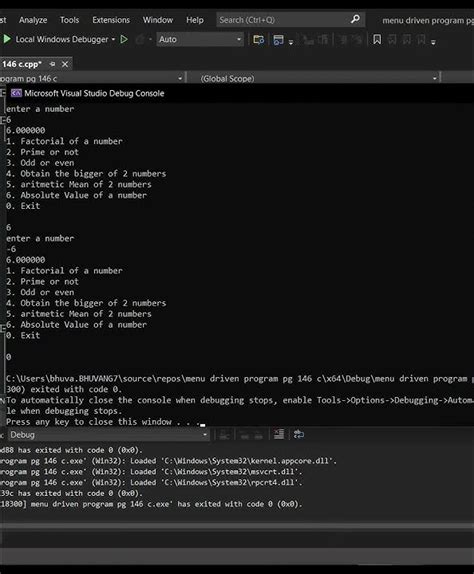The height and width of the screenshot is (574, 474).
Task: Click dimmed next message icon in Output toolbar
Action: (258, 435)
